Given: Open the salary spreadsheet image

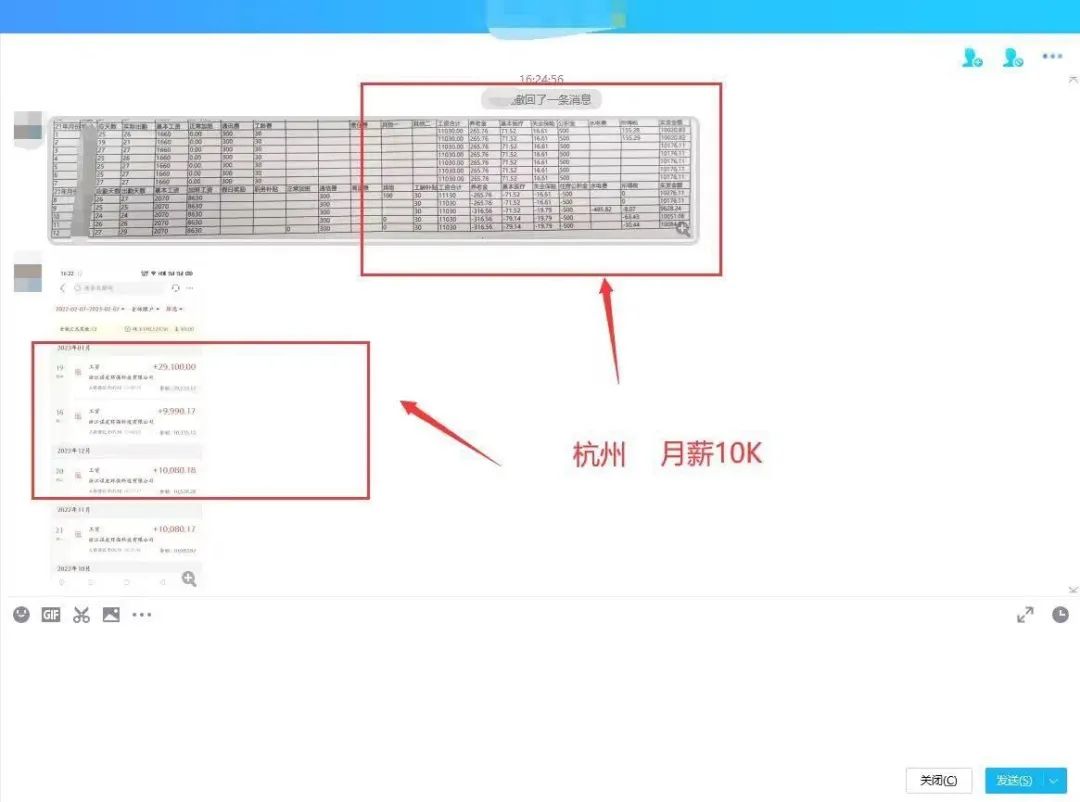Looking at the screenshot, I should point(373,180).
